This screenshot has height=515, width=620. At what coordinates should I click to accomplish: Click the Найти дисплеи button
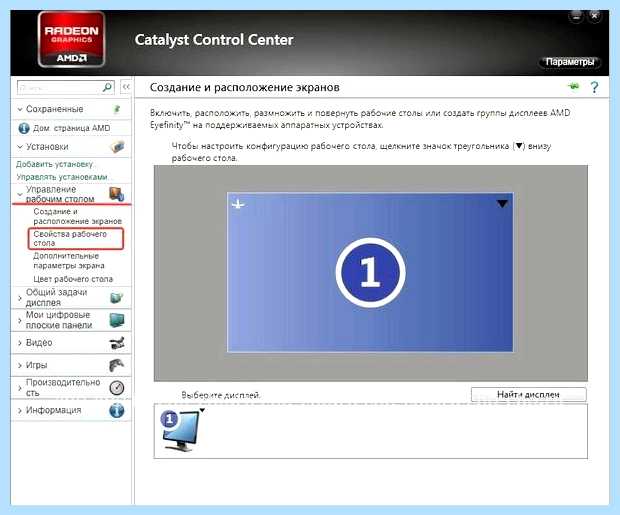pyautogui.click(x=528, y=394)
